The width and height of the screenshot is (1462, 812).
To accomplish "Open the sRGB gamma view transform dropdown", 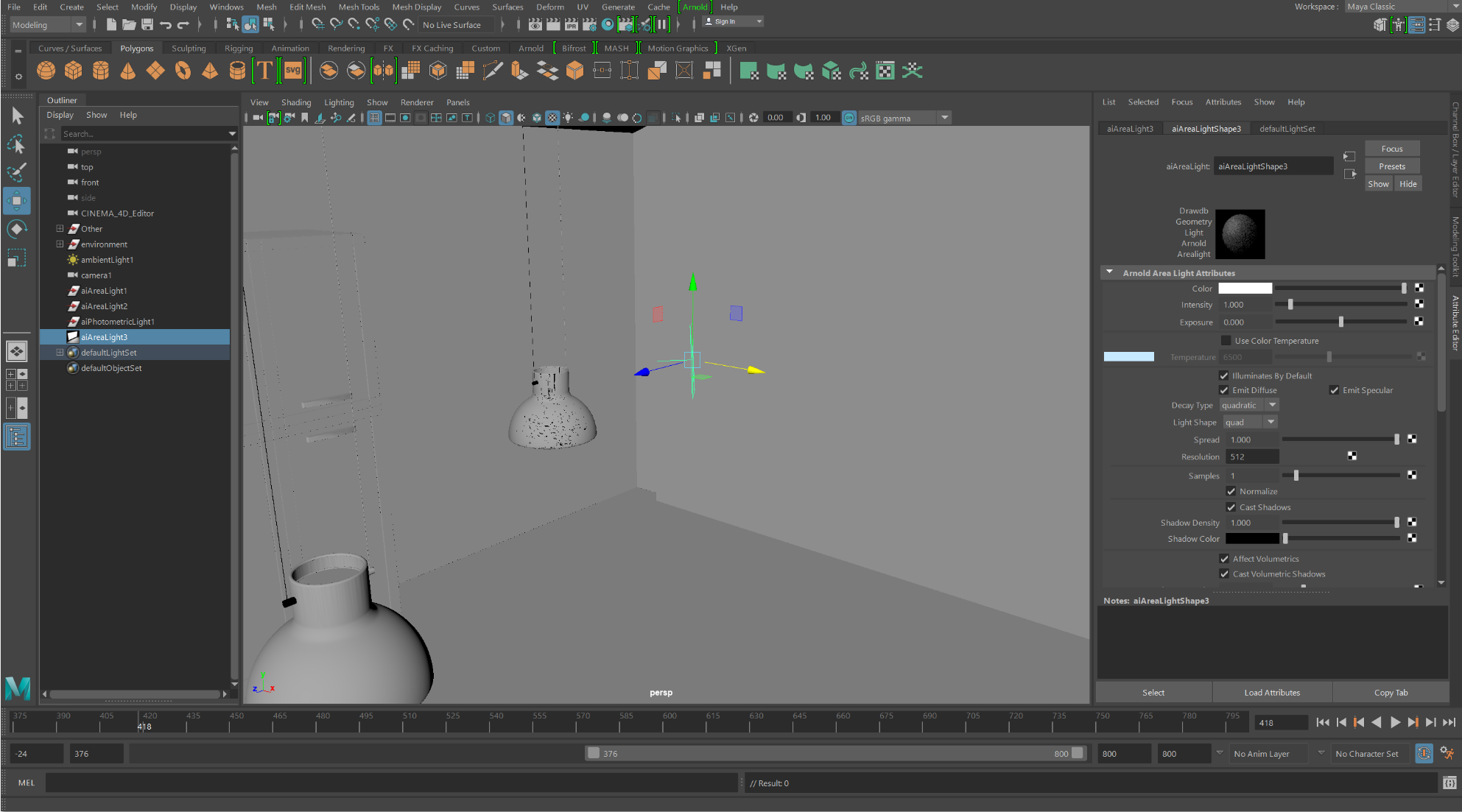I will click(904, 118).
